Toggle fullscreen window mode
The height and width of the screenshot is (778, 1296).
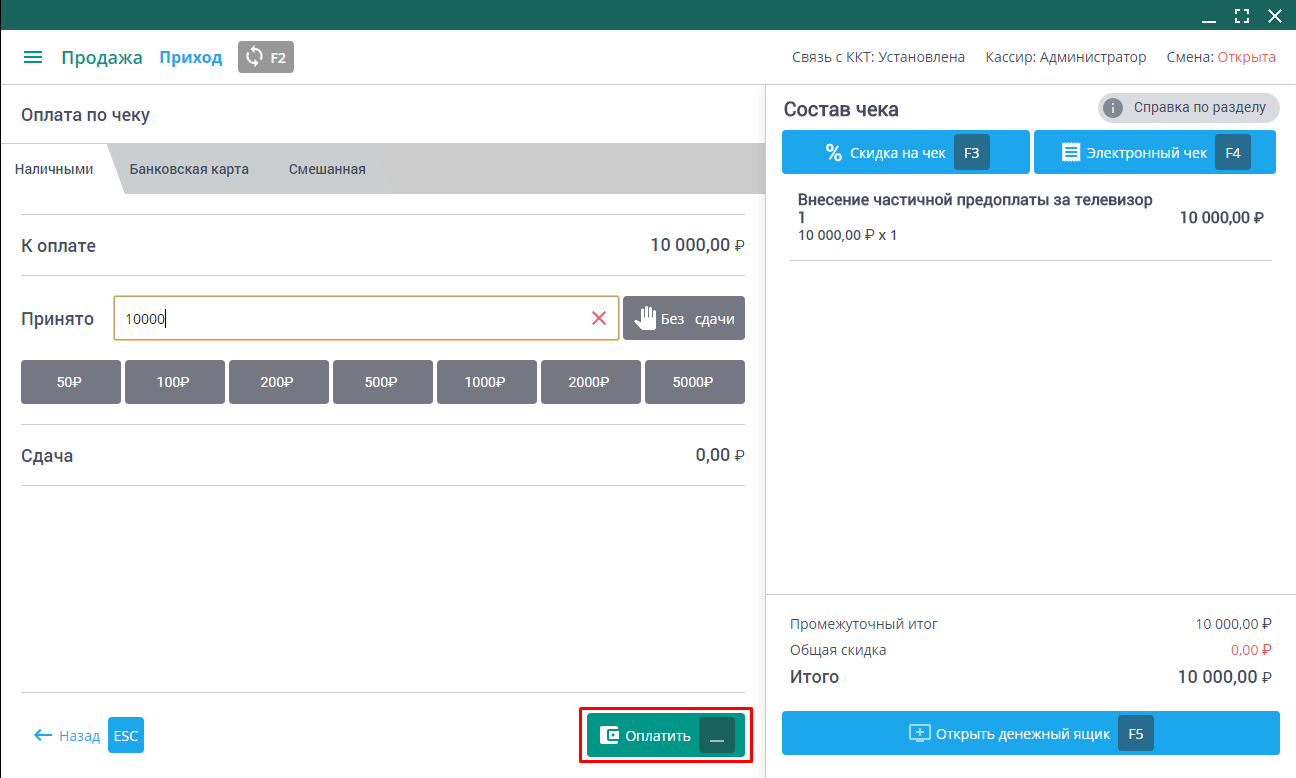click(1242, 15)
